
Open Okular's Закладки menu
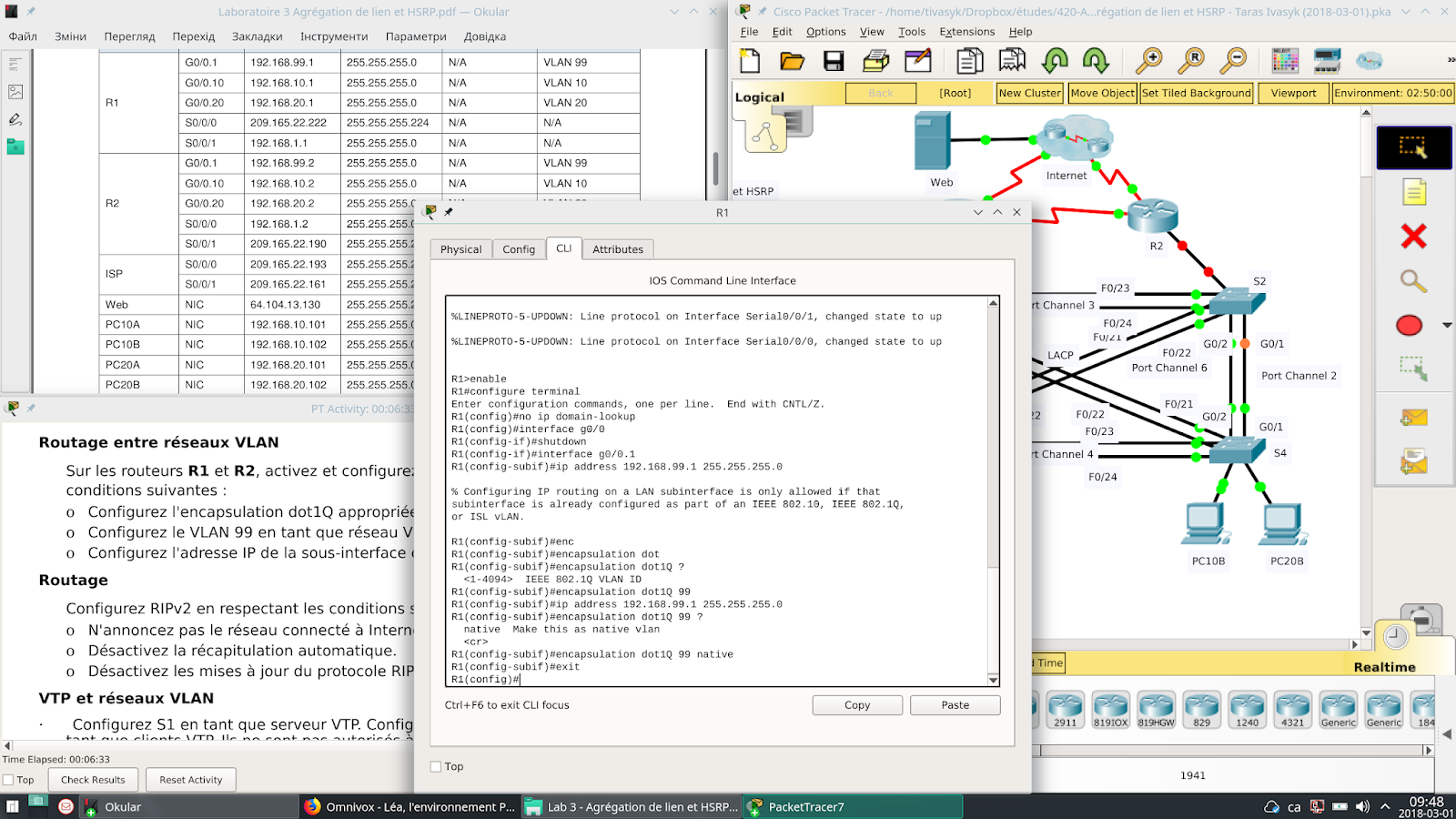[x=257, y=36]
